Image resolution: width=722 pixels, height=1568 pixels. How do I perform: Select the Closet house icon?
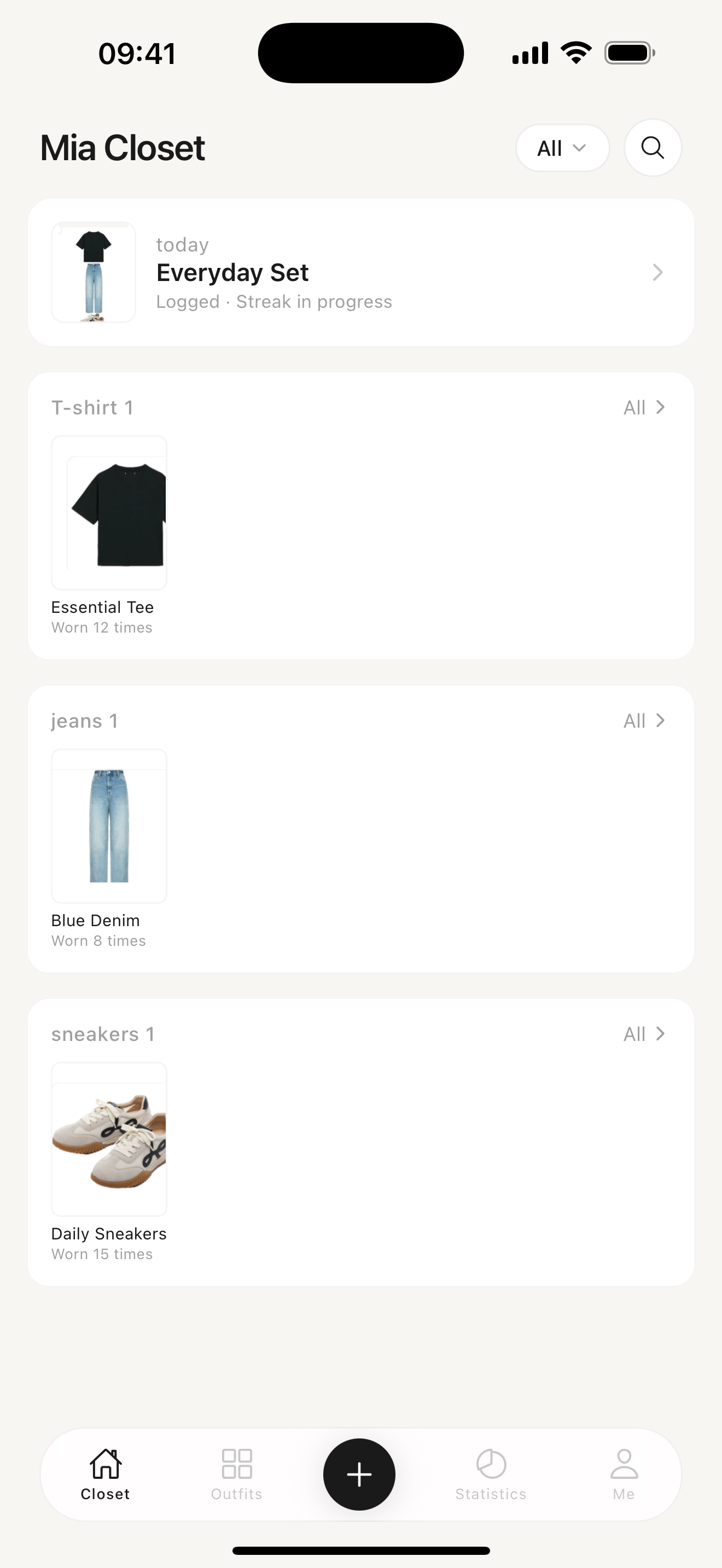pos(106,1464)
